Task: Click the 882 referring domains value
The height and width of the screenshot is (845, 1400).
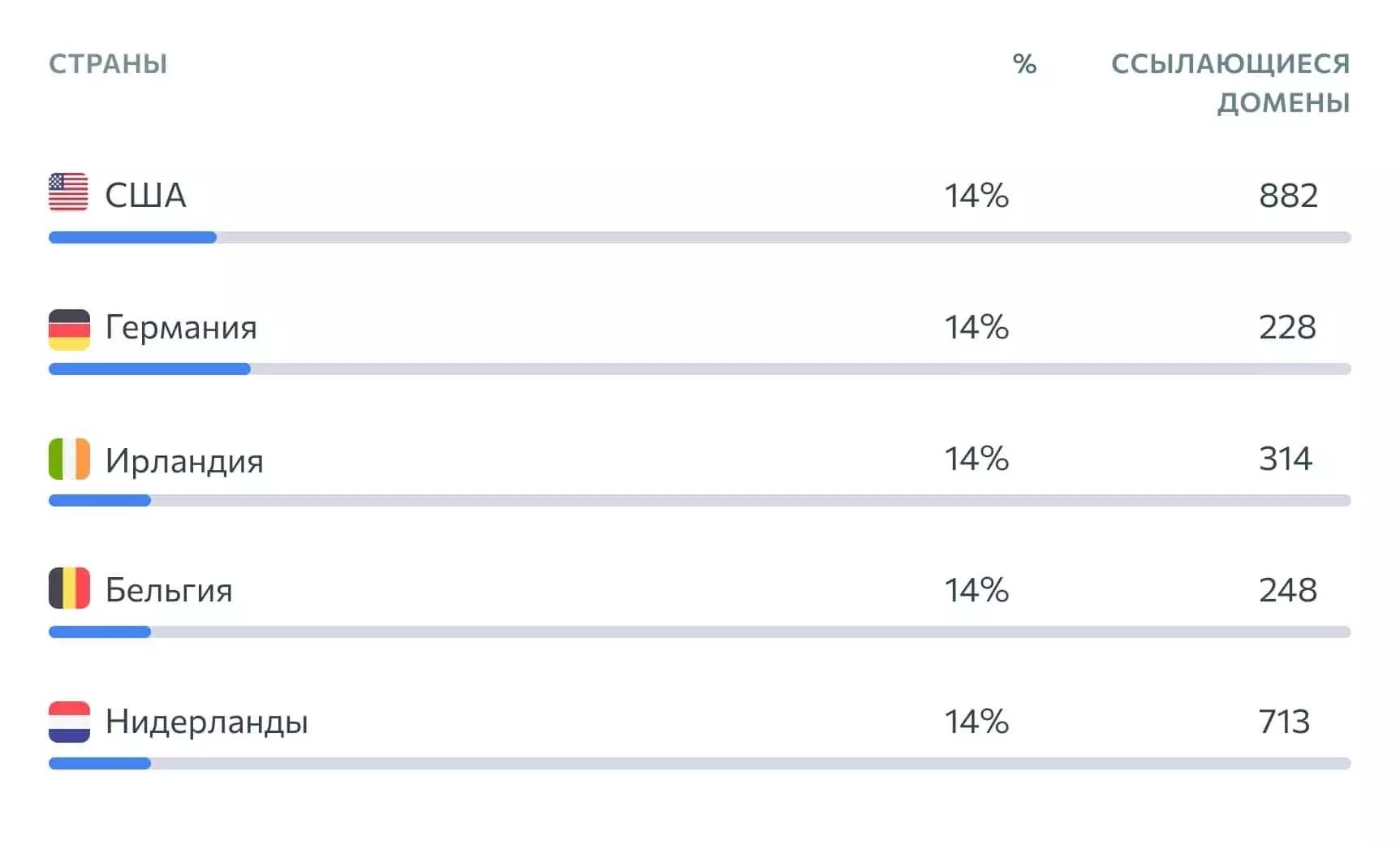Action: [x=1288, y=196]
